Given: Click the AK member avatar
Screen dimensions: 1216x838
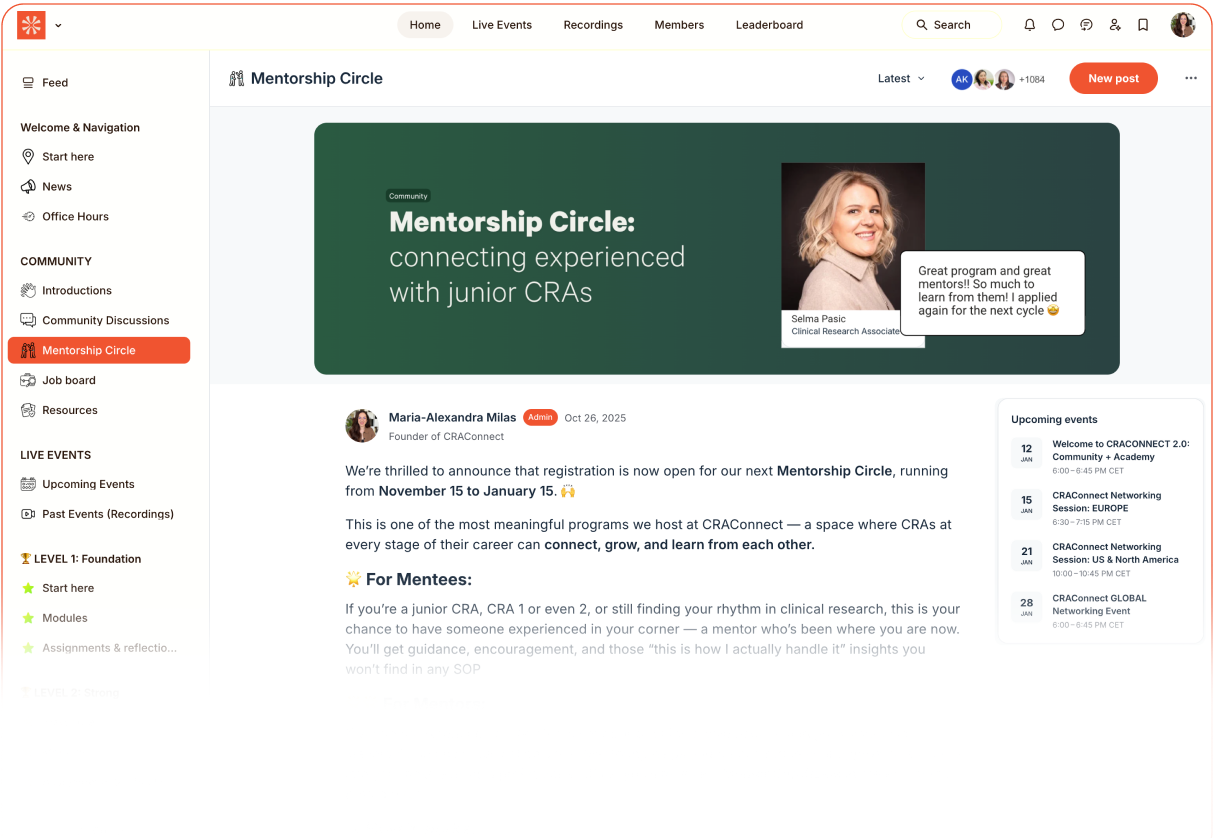Looking at the screenshot, I should click(961, 79).
